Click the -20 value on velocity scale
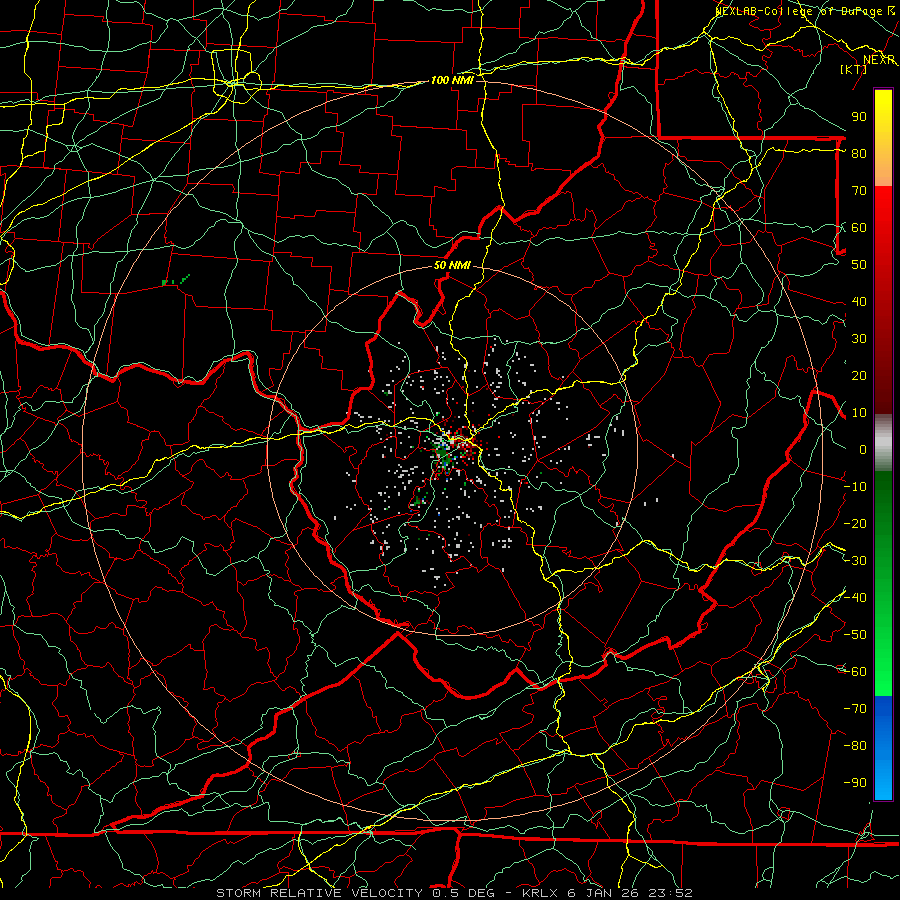This screenshot has height=900, width=900. pyautogui.click(x=855, y=523)
